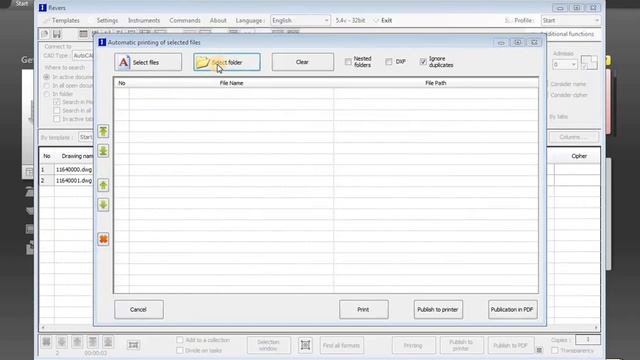Click small icon right of Publish to PDF
Screen dimensions: 640x360
click(x=539, y=350)
